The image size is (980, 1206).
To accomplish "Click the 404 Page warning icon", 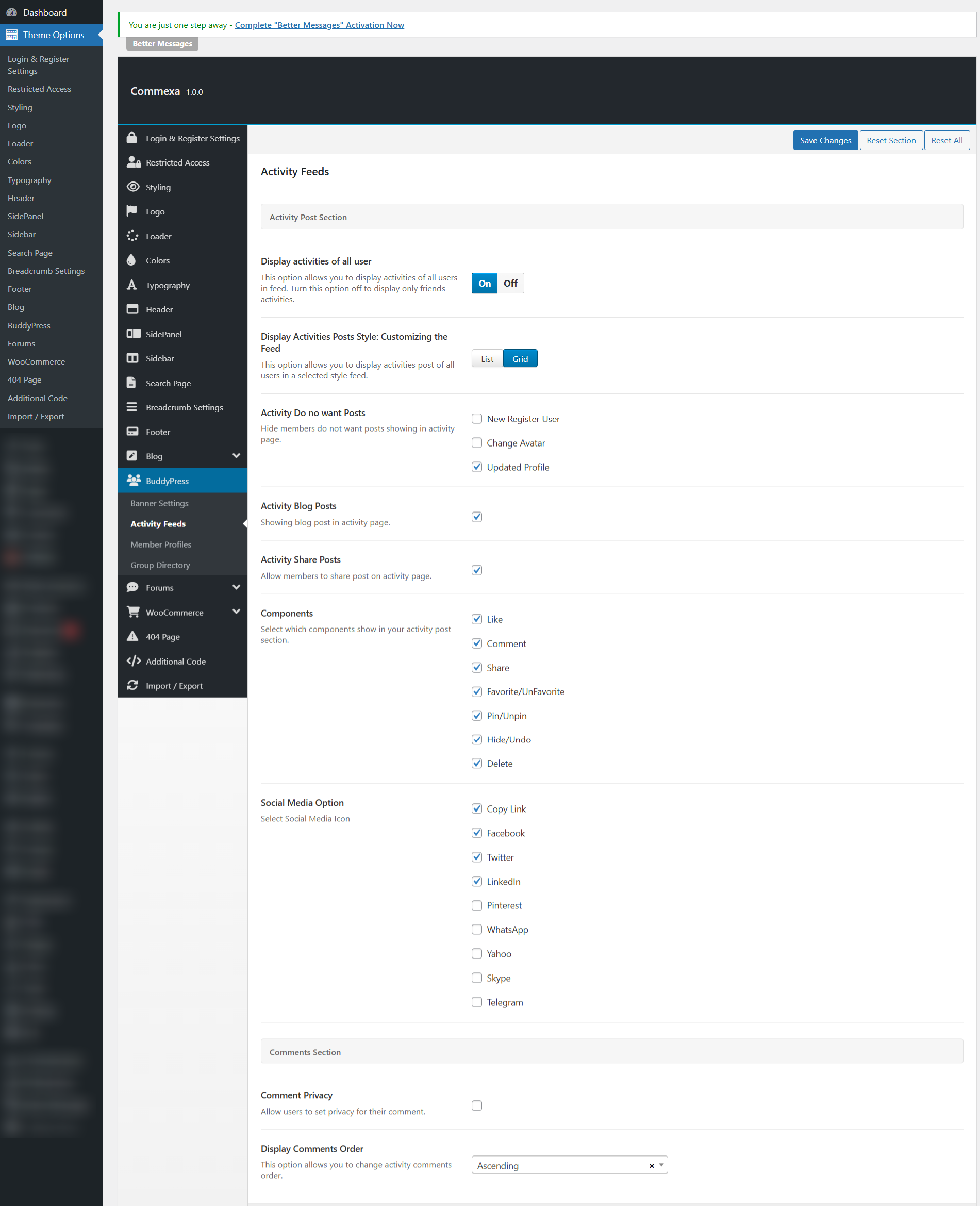I will tap(132, 636).
